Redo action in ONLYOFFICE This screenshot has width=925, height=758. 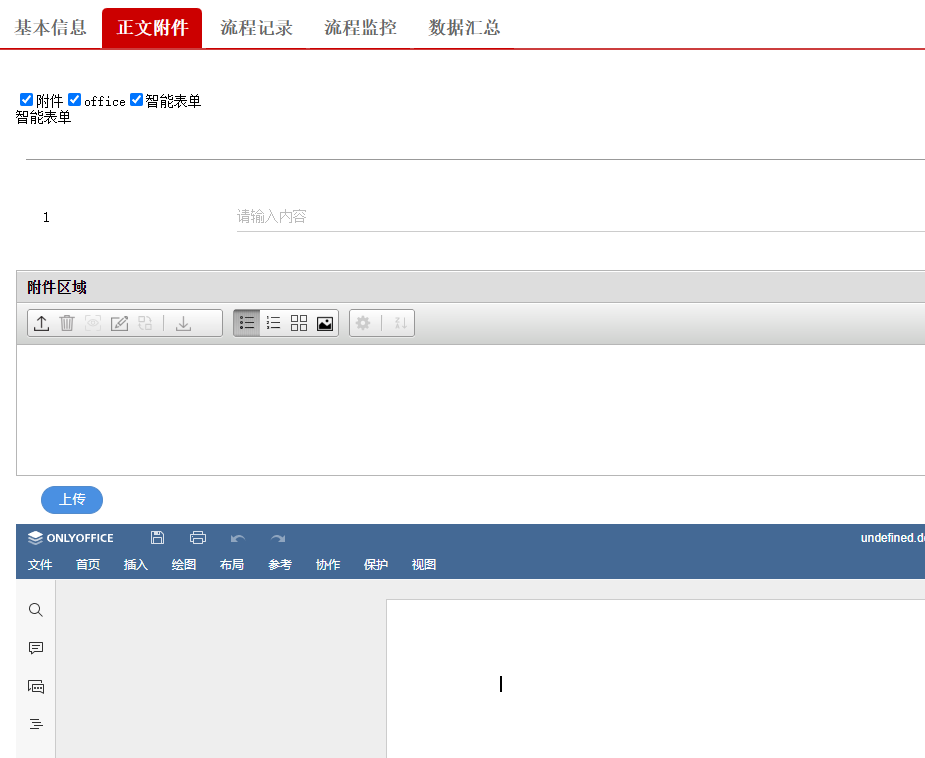[278, 539]
